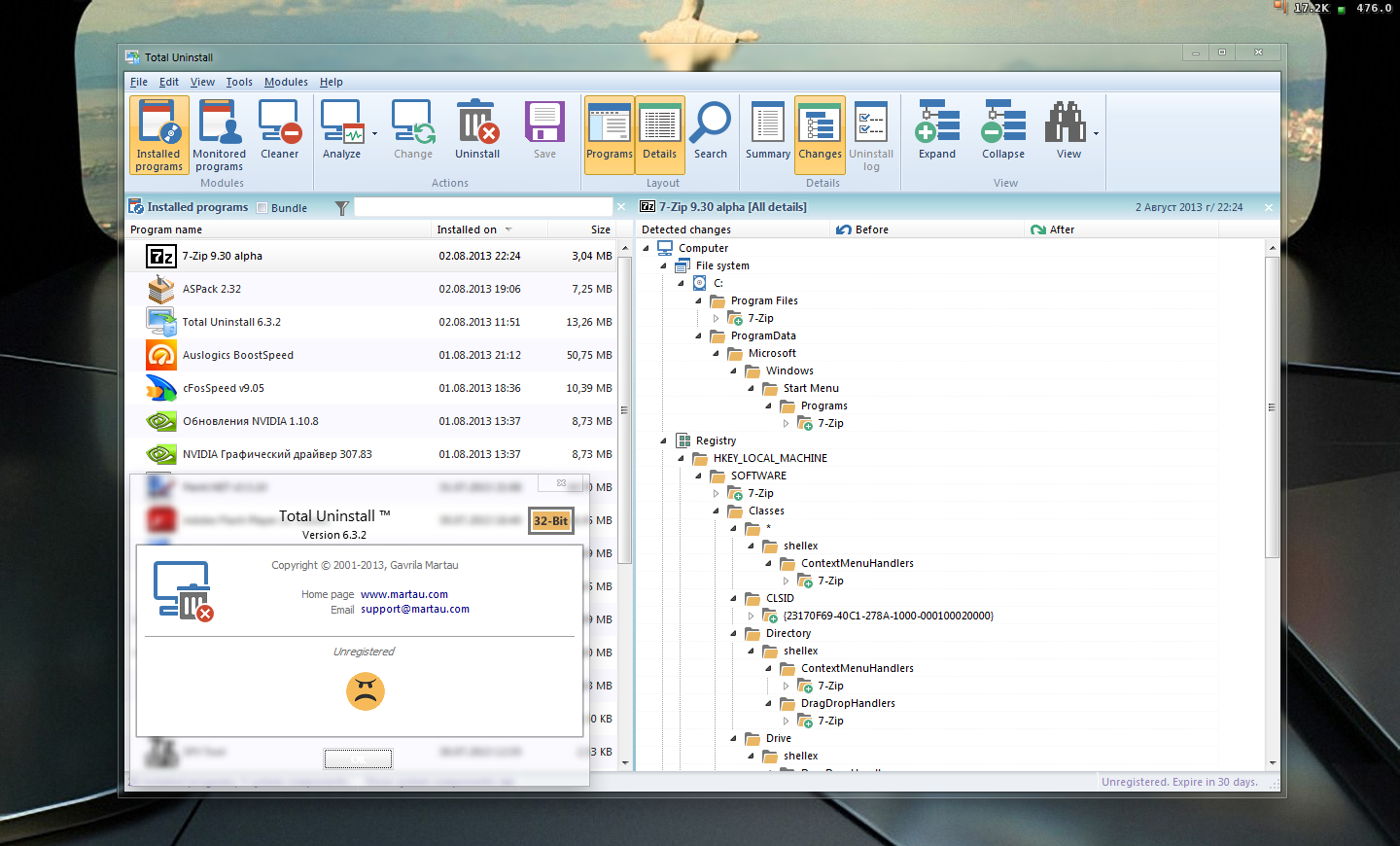
Task: Show the Summary details view
Action: point(768,130)
